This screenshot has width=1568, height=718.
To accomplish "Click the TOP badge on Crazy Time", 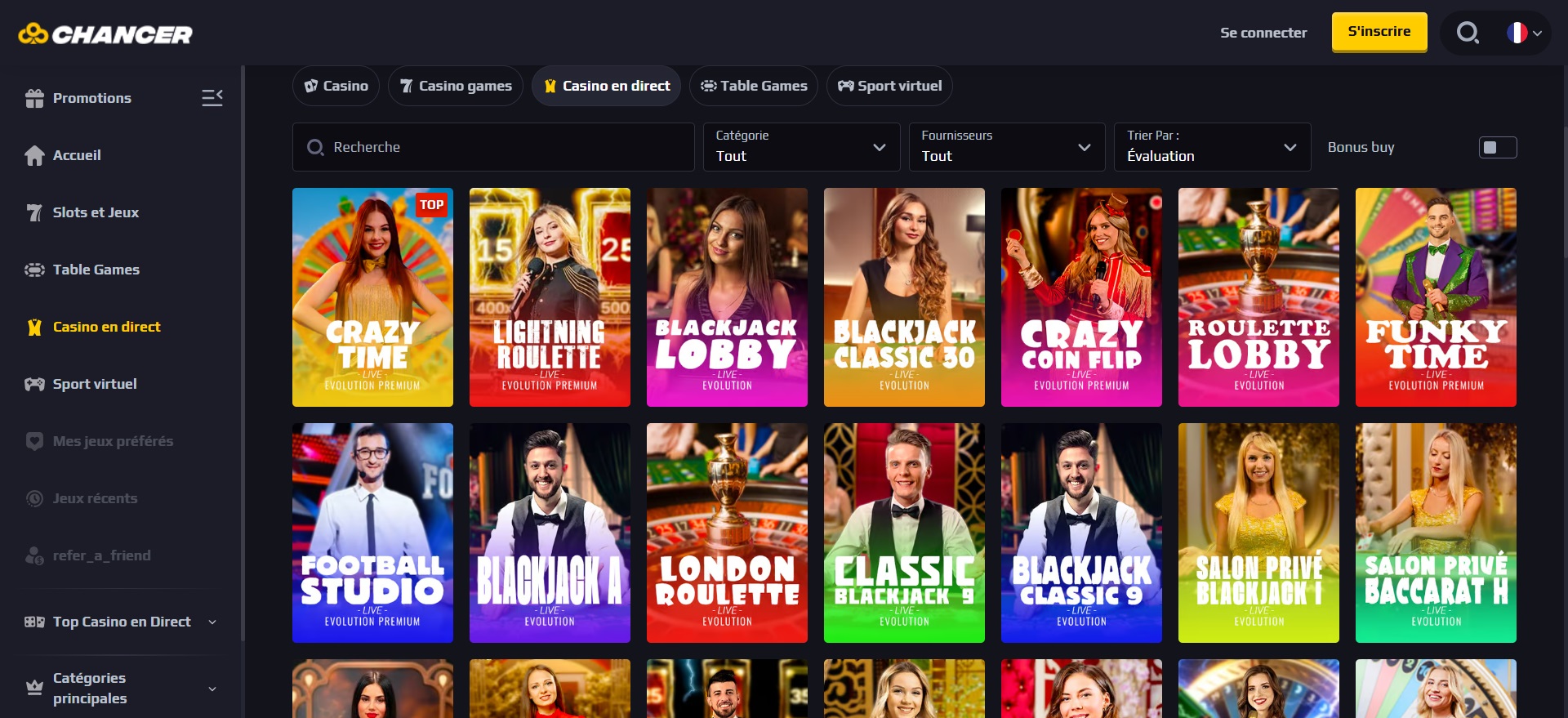I will pyautogui.click(x=432, y=205).
